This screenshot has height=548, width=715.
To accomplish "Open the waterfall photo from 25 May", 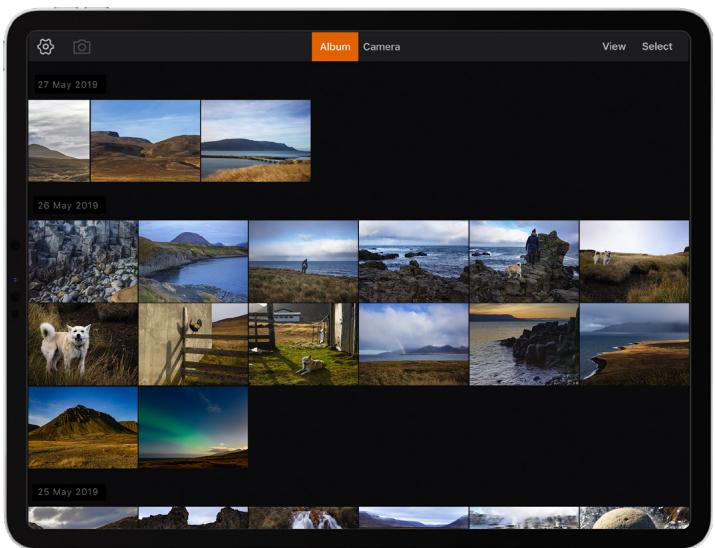I will pos(304,518).
